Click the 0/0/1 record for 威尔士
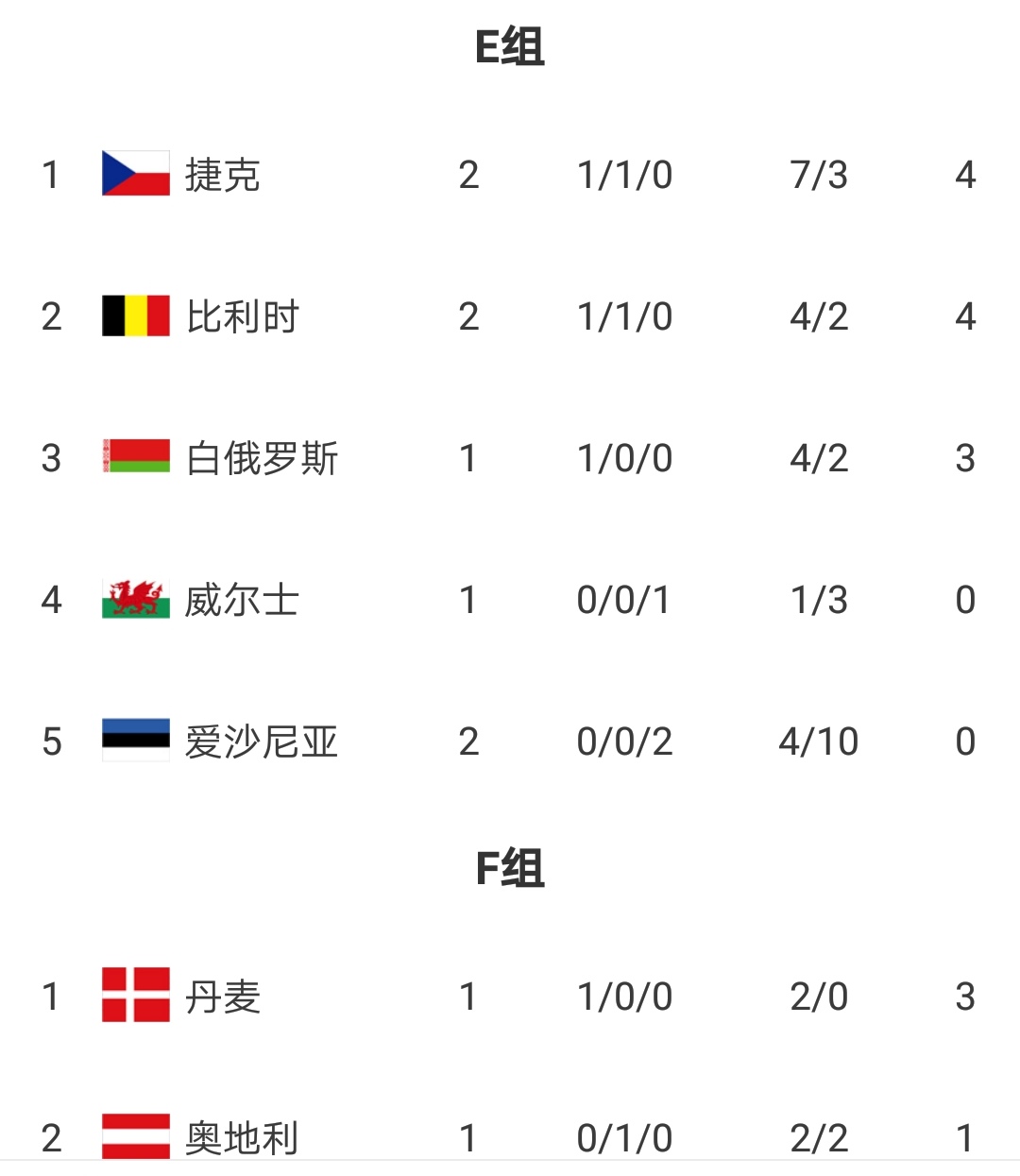The width and height of the screenshot is (1020, 1176). pyautogui.click(x=624, y=601)
